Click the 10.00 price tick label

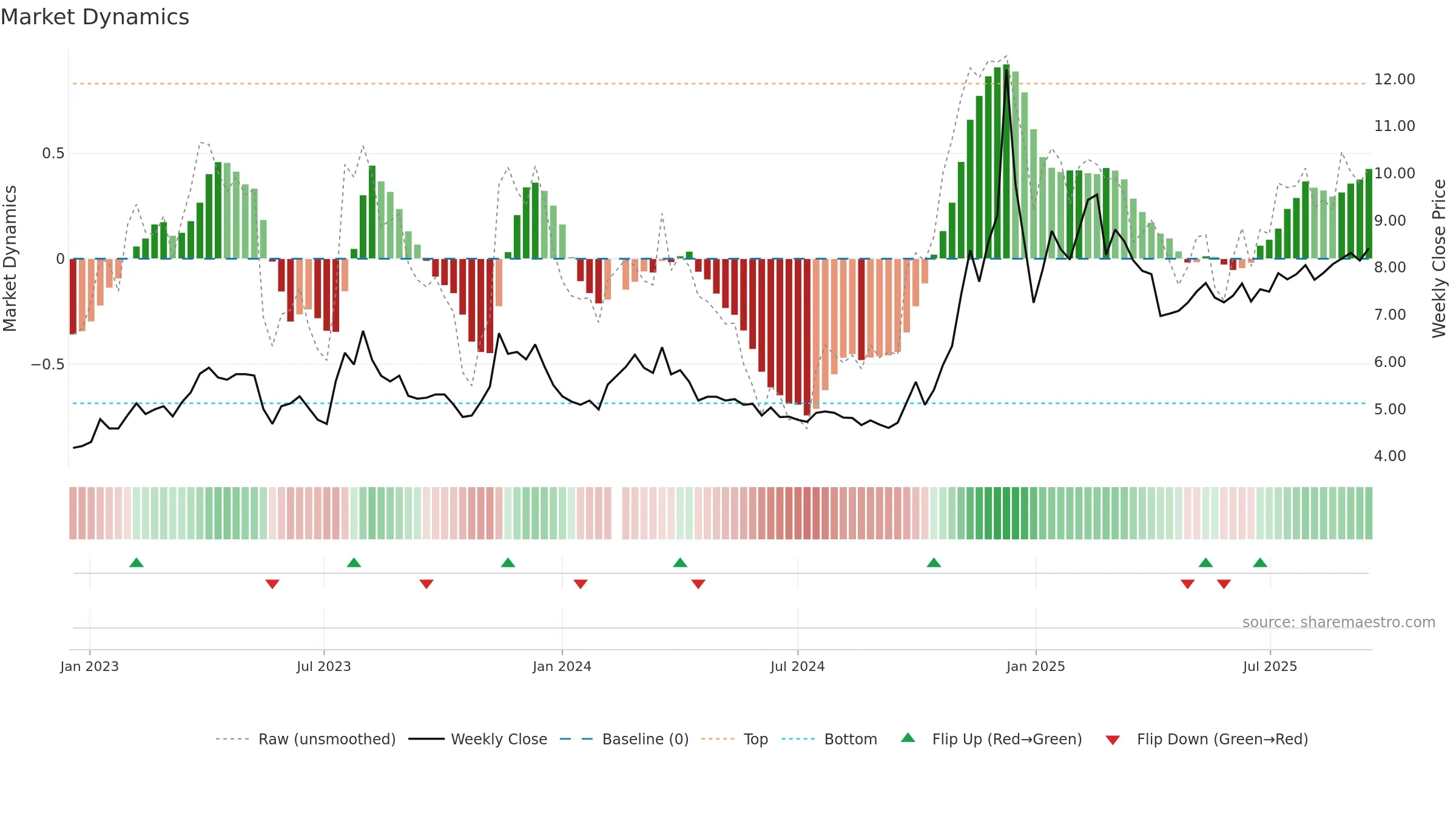point(1394,174)
